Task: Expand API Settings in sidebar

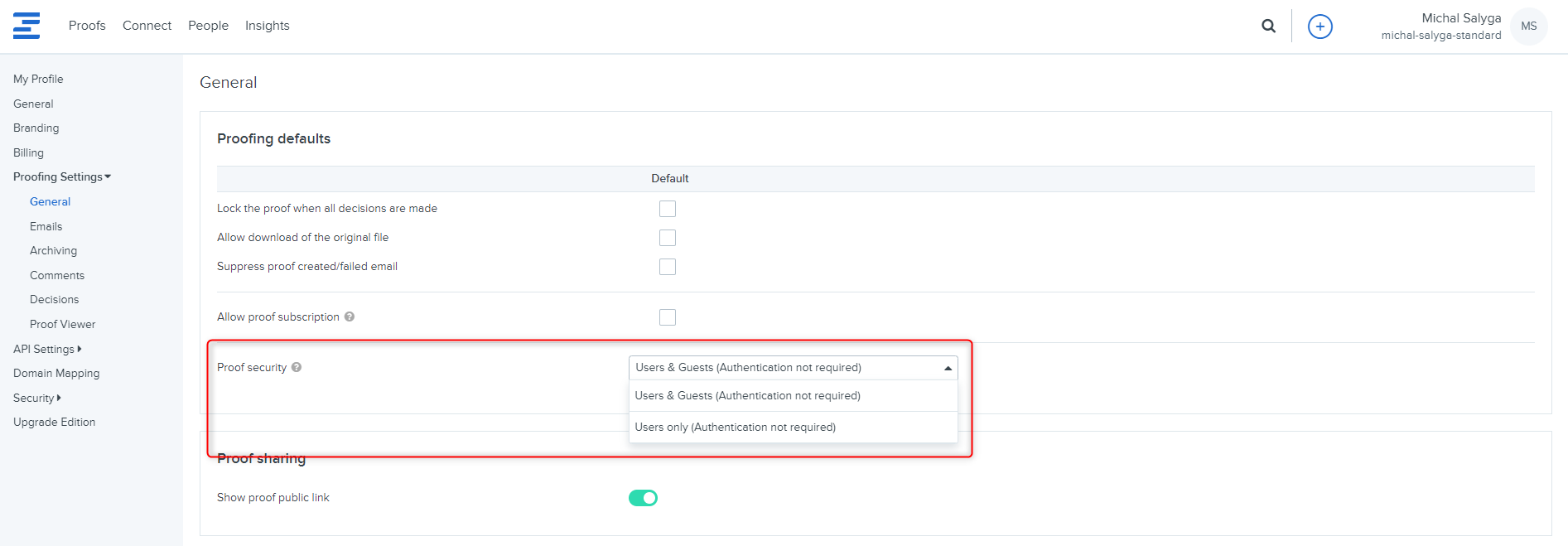Action: click(x=47, y=349)
